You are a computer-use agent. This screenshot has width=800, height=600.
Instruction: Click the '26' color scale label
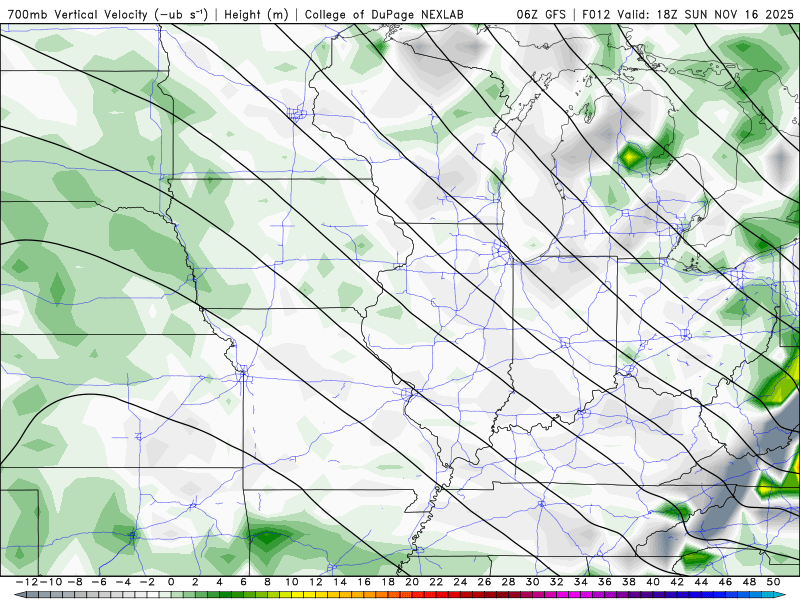point(484,582)
